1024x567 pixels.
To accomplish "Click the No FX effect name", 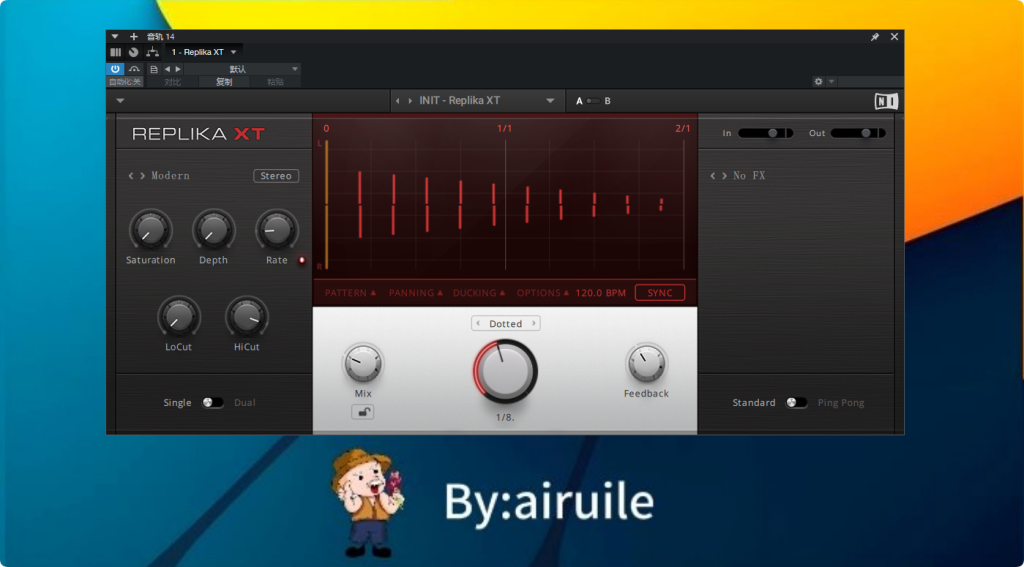I will (749, 176).
